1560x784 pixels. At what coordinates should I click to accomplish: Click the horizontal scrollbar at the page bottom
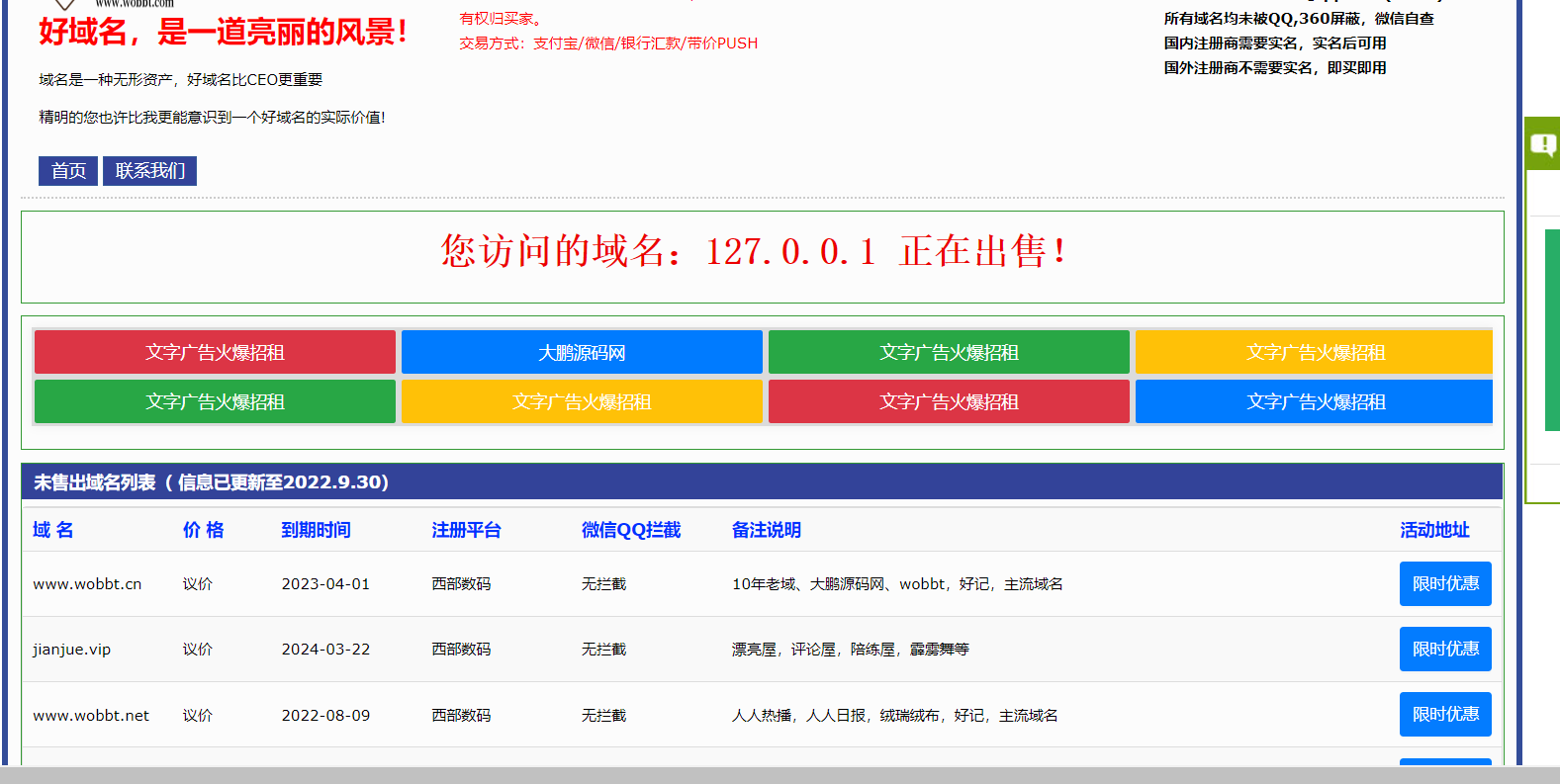pyautogui.click(x=780, y=775)
